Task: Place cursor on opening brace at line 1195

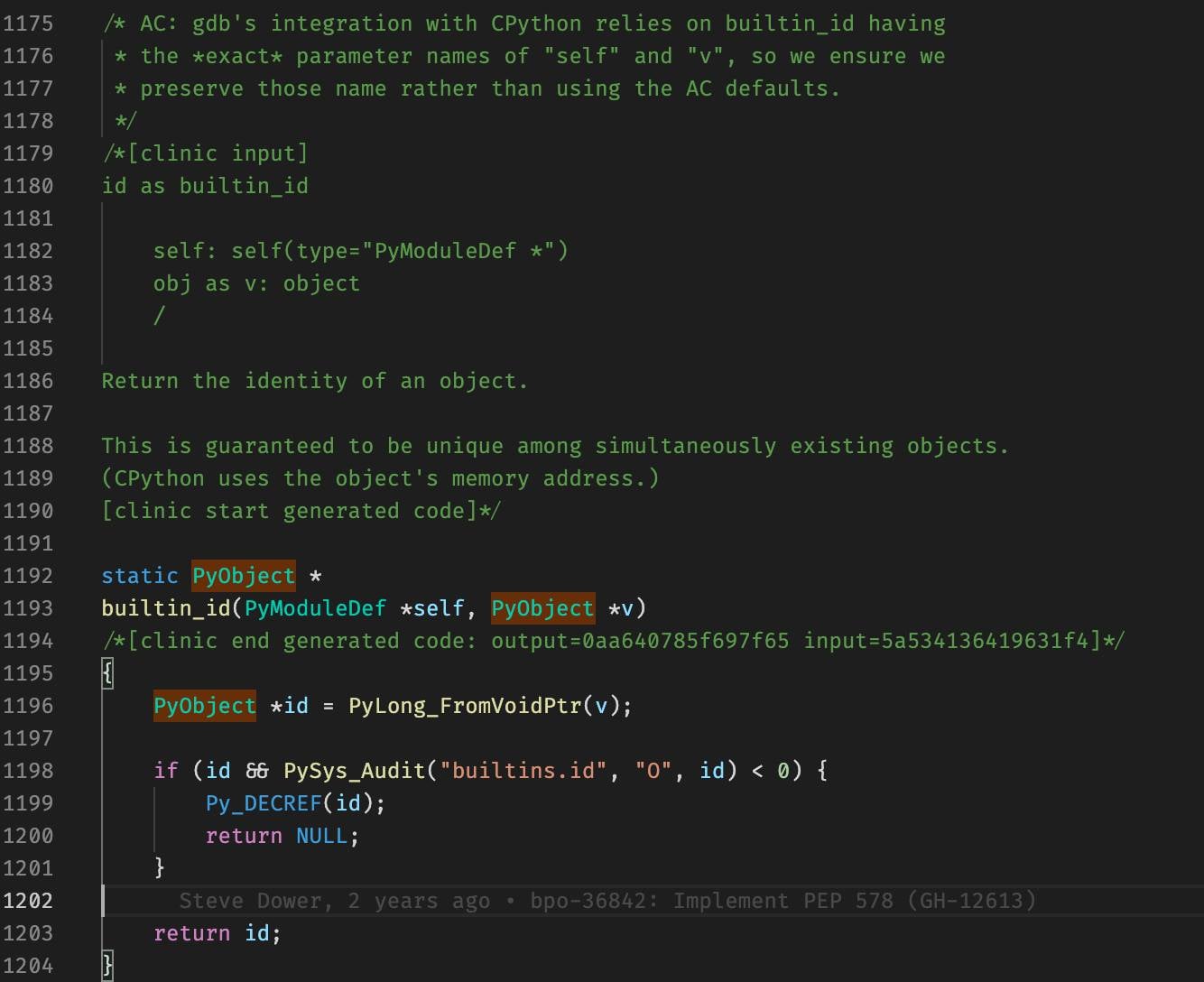Action: pos(107,673)
